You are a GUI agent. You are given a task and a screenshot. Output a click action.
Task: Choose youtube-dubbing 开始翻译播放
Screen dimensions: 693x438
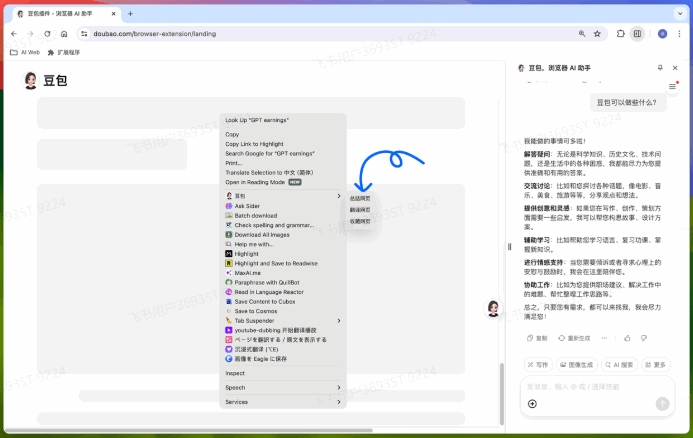point(283,330)
